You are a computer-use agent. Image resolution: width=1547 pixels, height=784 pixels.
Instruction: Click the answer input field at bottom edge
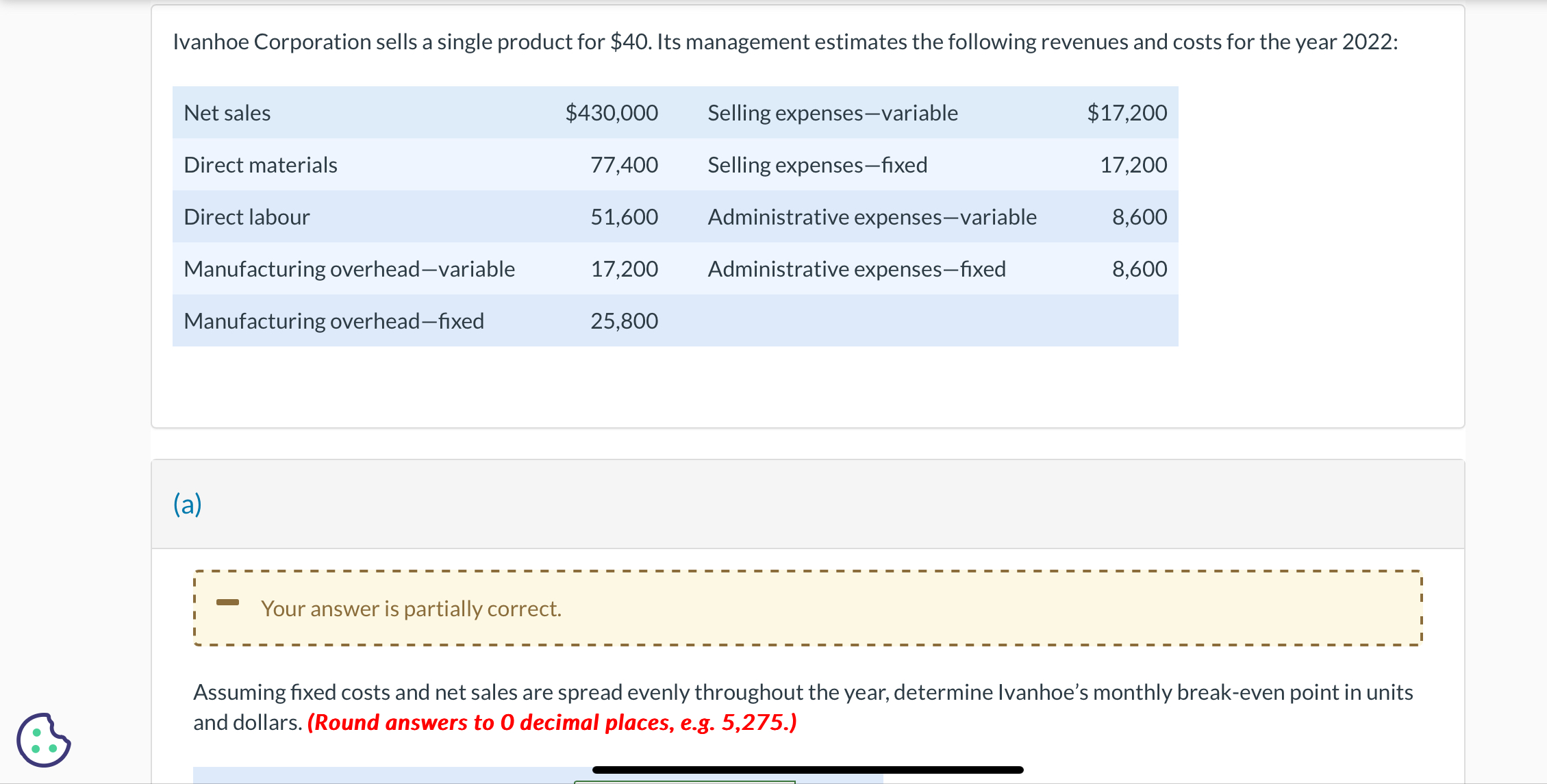pos(684,781)
